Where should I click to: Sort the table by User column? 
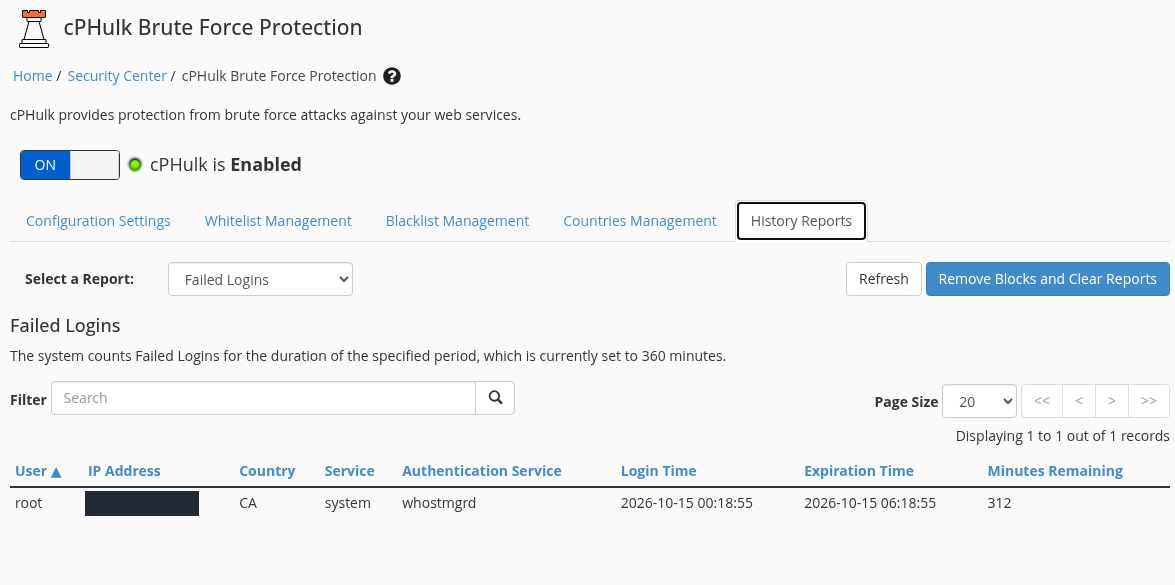37,471
